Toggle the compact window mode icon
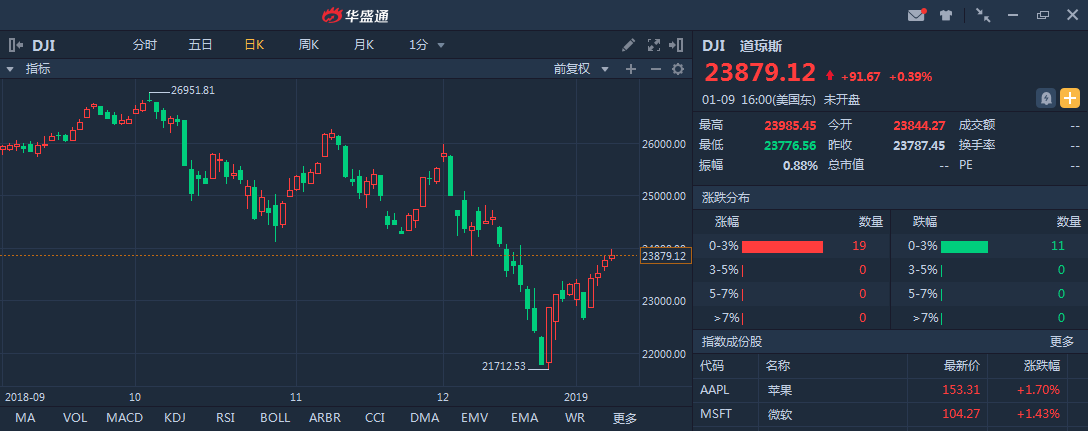 (x=983, y=15)
